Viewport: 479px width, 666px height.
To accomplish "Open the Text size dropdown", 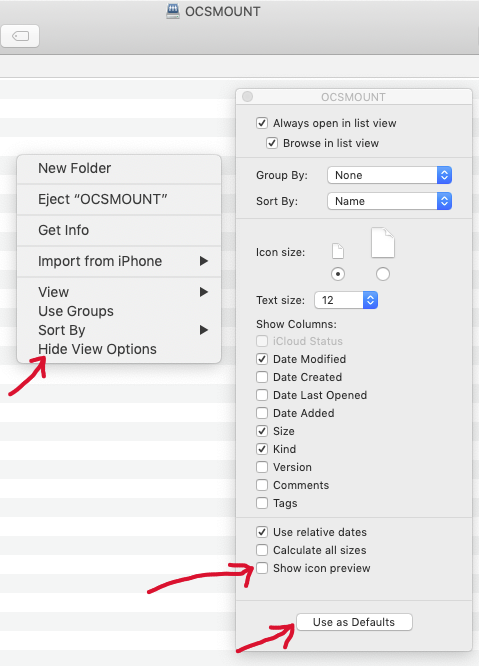I will (346, 300).
